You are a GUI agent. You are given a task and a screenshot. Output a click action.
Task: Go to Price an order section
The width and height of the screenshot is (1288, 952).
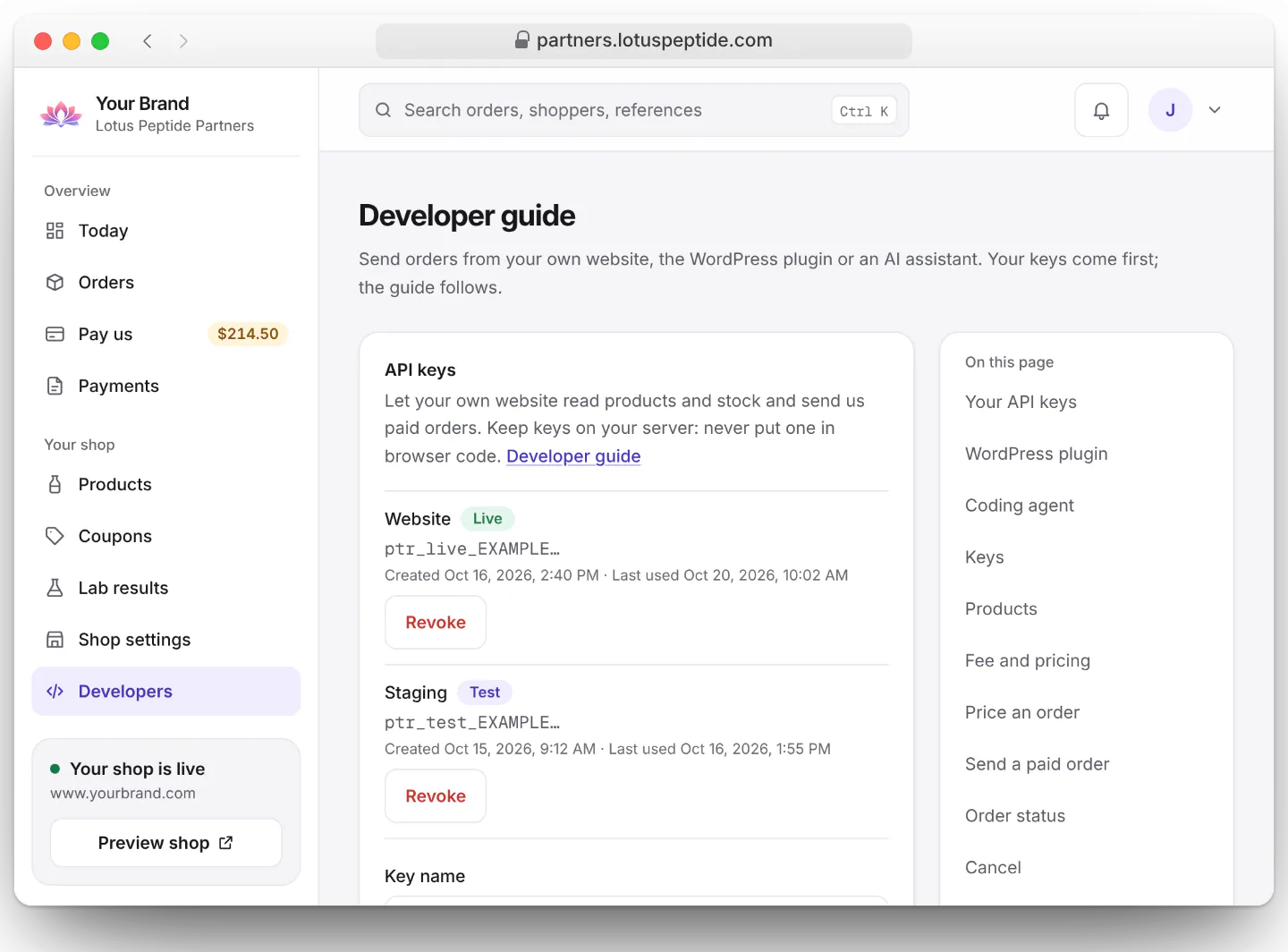point(1021,712)
